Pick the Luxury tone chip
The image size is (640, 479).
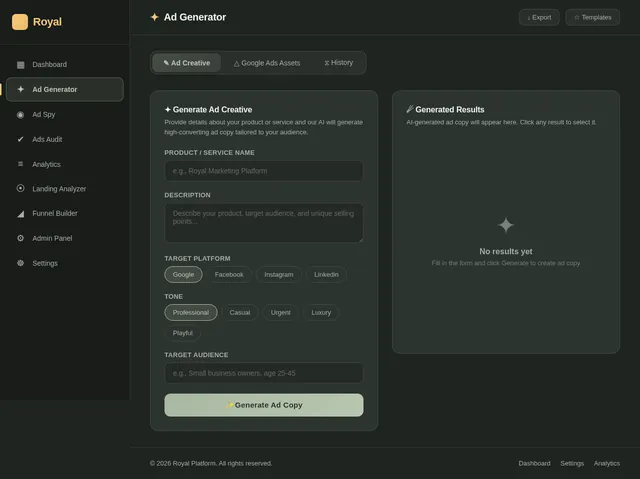pyautogui.click(x=321, y=313)
